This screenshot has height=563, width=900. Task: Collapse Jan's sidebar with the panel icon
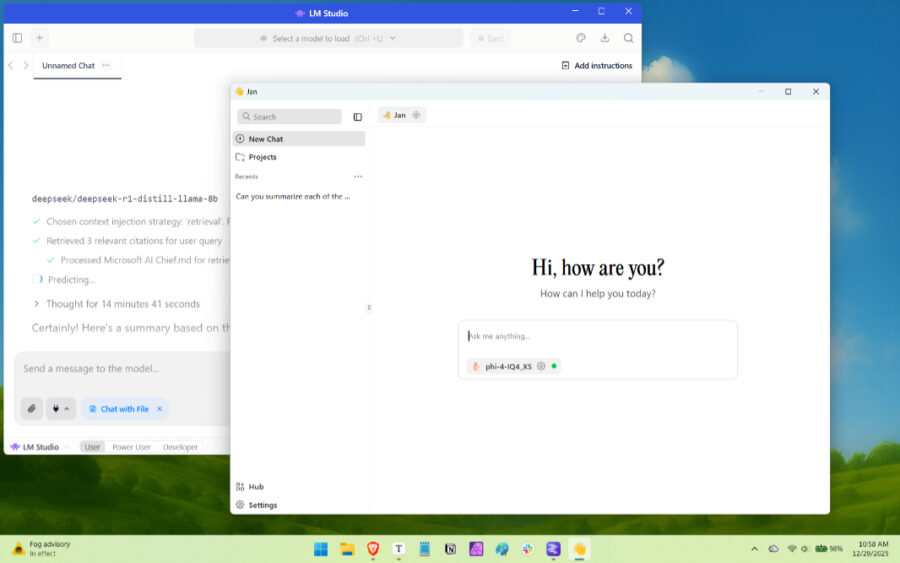pos(357,117)
